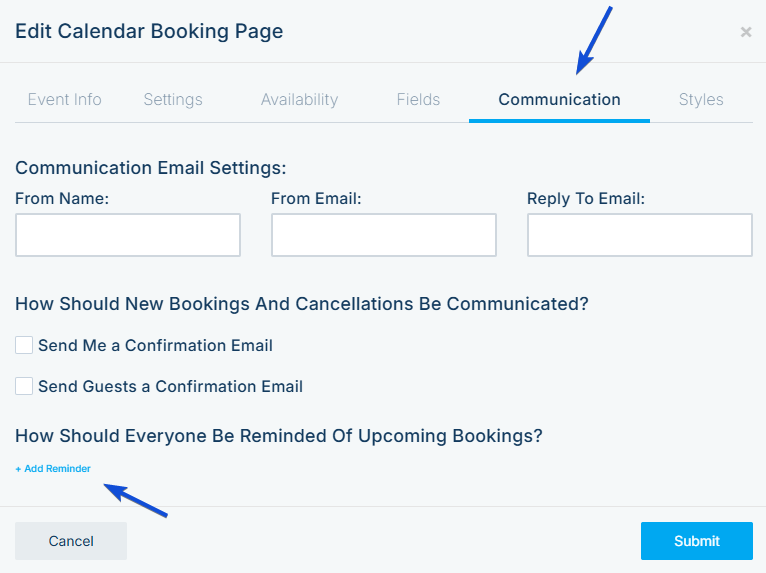Close the Edit Calendar Booking Page dialog

[x=745, y=32]
